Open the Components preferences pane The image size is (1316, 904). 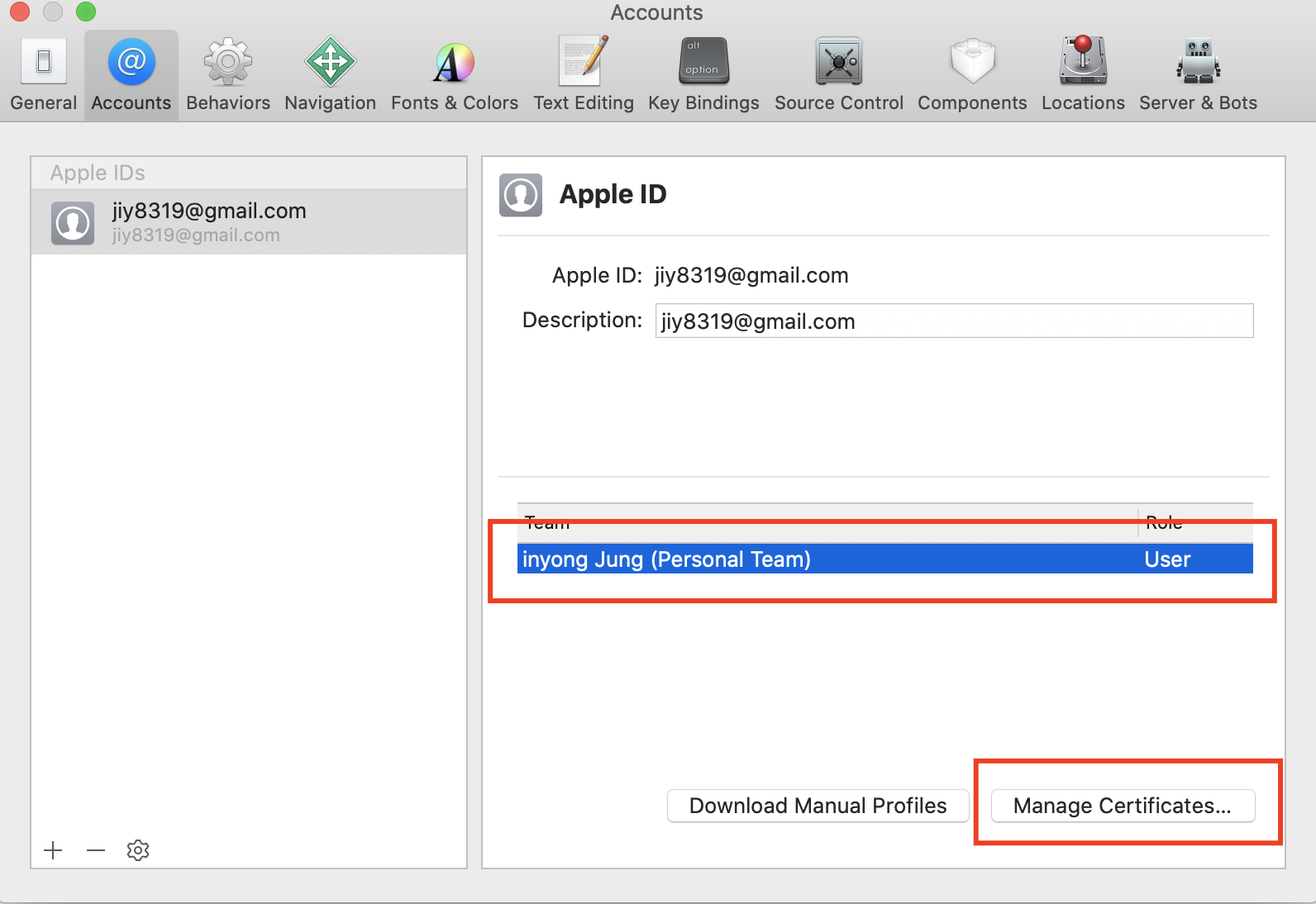(972, 74)
